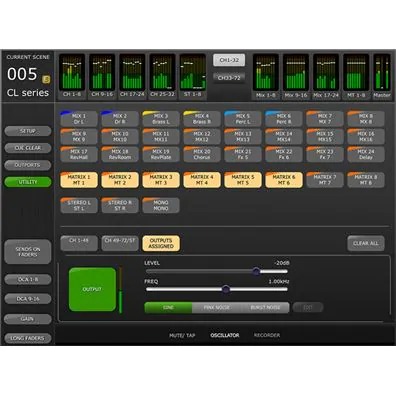Enable SENDS ON FADERS mode
396x396 pixels.
click(28, 252)
